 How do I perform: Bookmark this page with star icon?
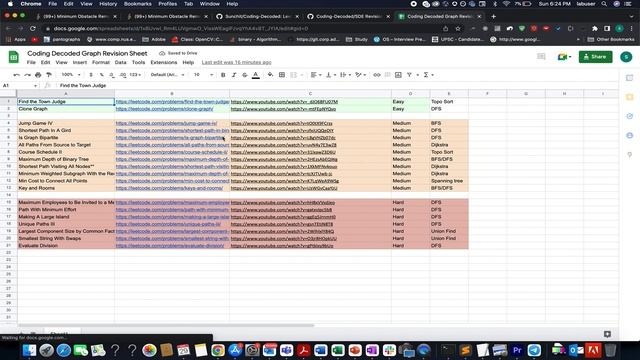[458, 29]
